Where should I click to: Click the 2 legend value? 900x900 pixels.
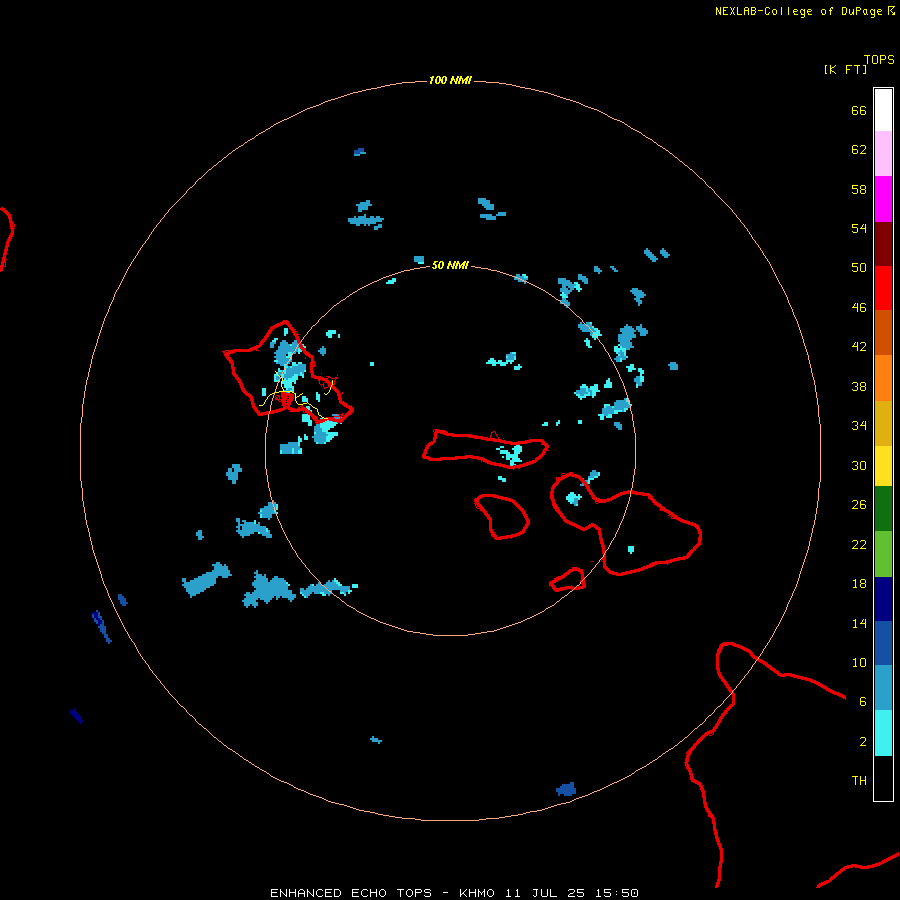tap(863, 742)
